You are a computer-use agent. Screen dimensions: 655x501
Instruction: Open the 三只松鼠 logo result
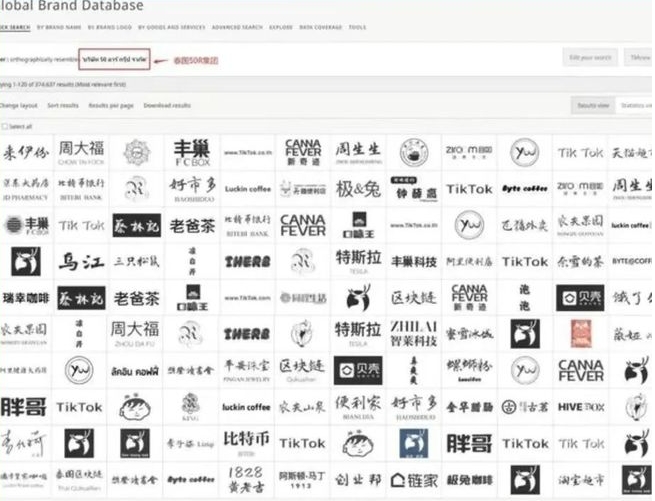(136, 262)
